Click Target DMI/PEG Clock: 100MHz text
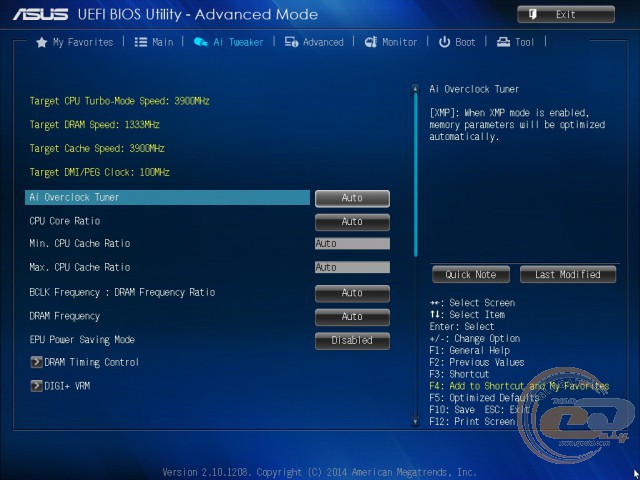The image size is (640, 480). (x=99, y=172)
